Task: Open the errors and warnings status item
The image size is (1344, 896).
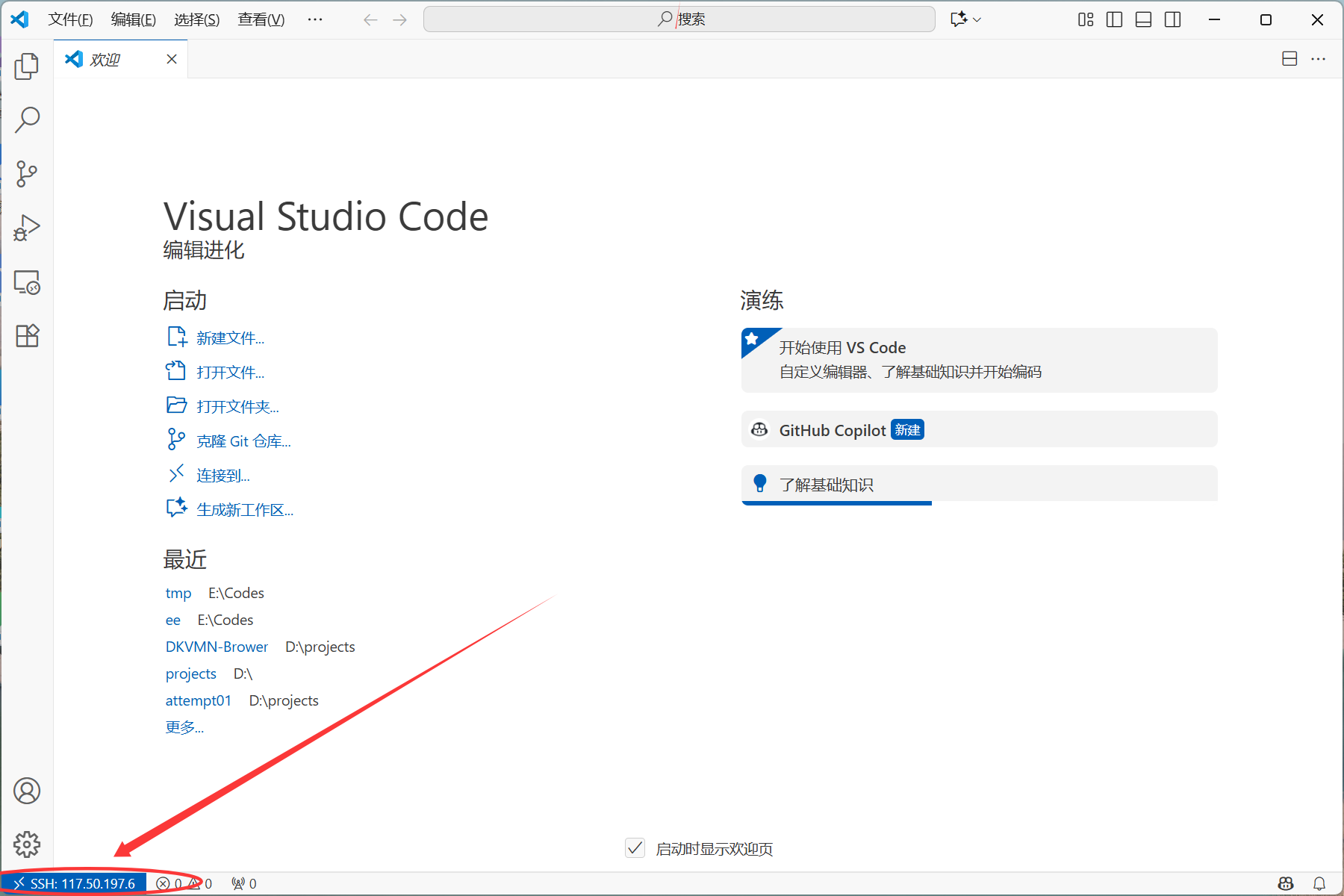Action: point(184,884)
